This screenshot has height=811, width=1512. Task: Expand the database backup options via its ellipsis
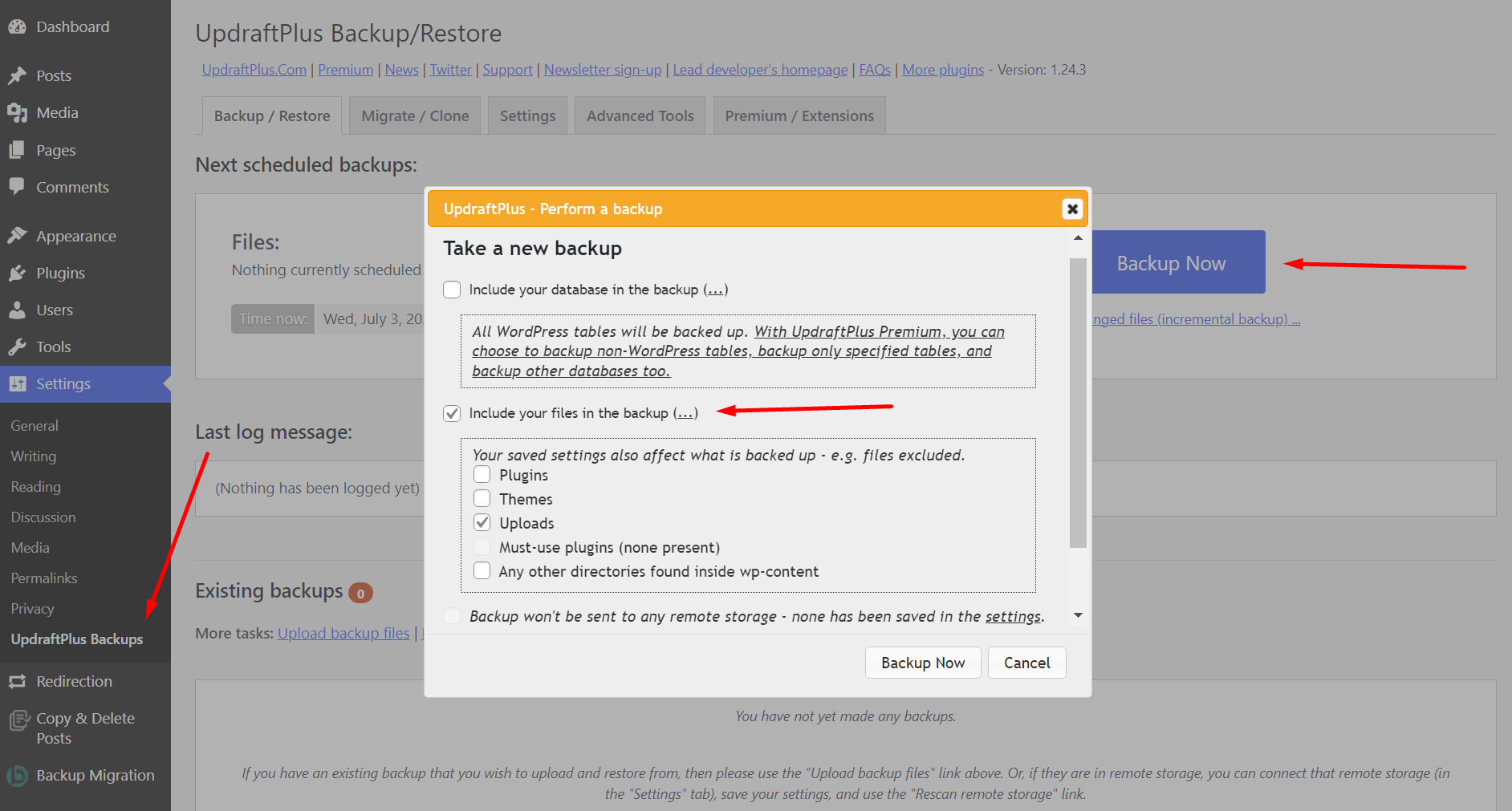point(715,290)
